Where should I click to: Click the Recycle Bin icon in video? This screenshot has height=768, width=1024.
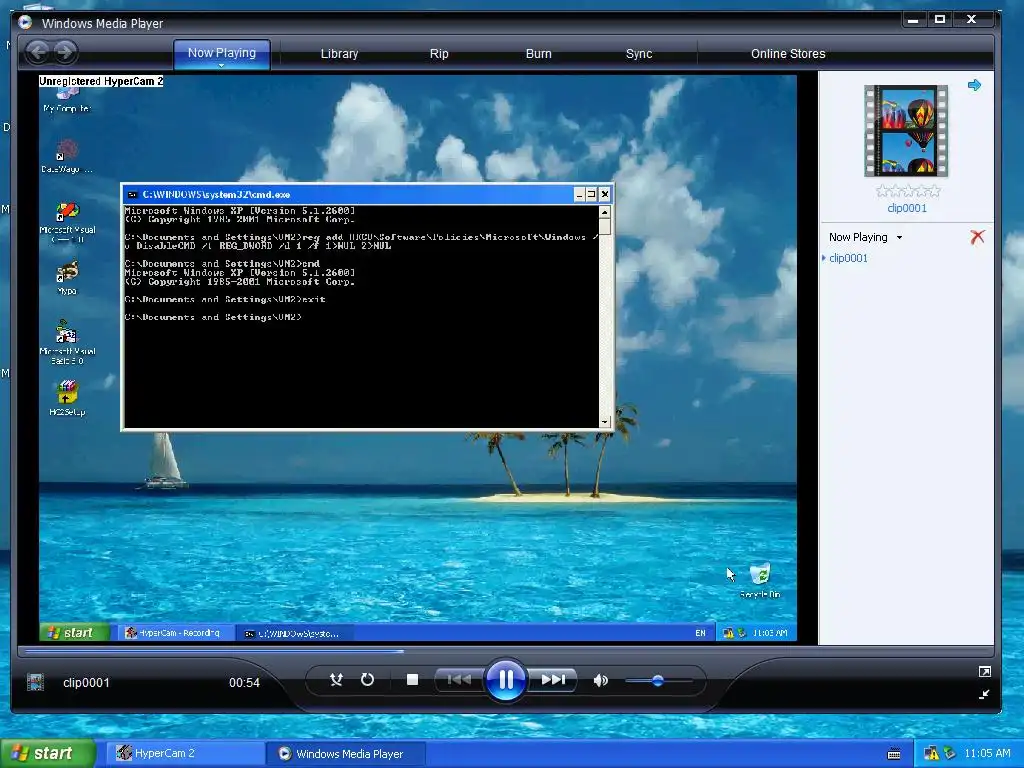tap(760, 580)
